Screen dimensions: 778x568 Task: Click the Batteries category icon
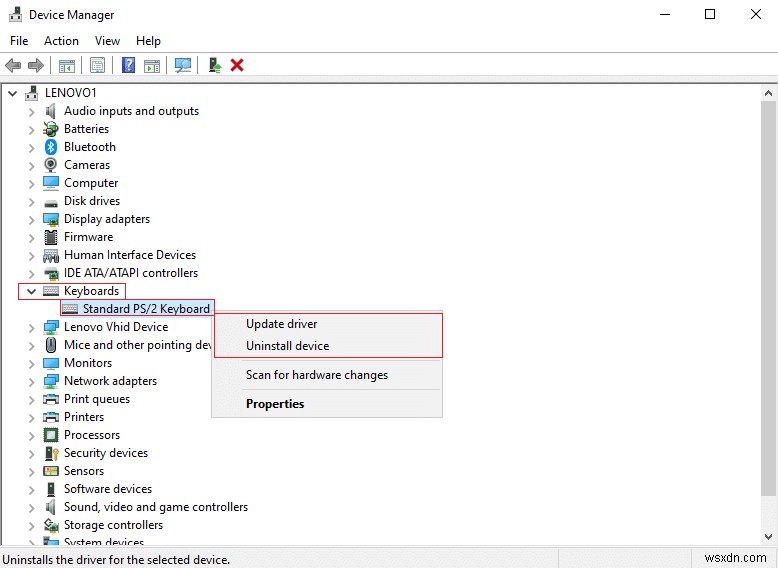tap(51, 129)
